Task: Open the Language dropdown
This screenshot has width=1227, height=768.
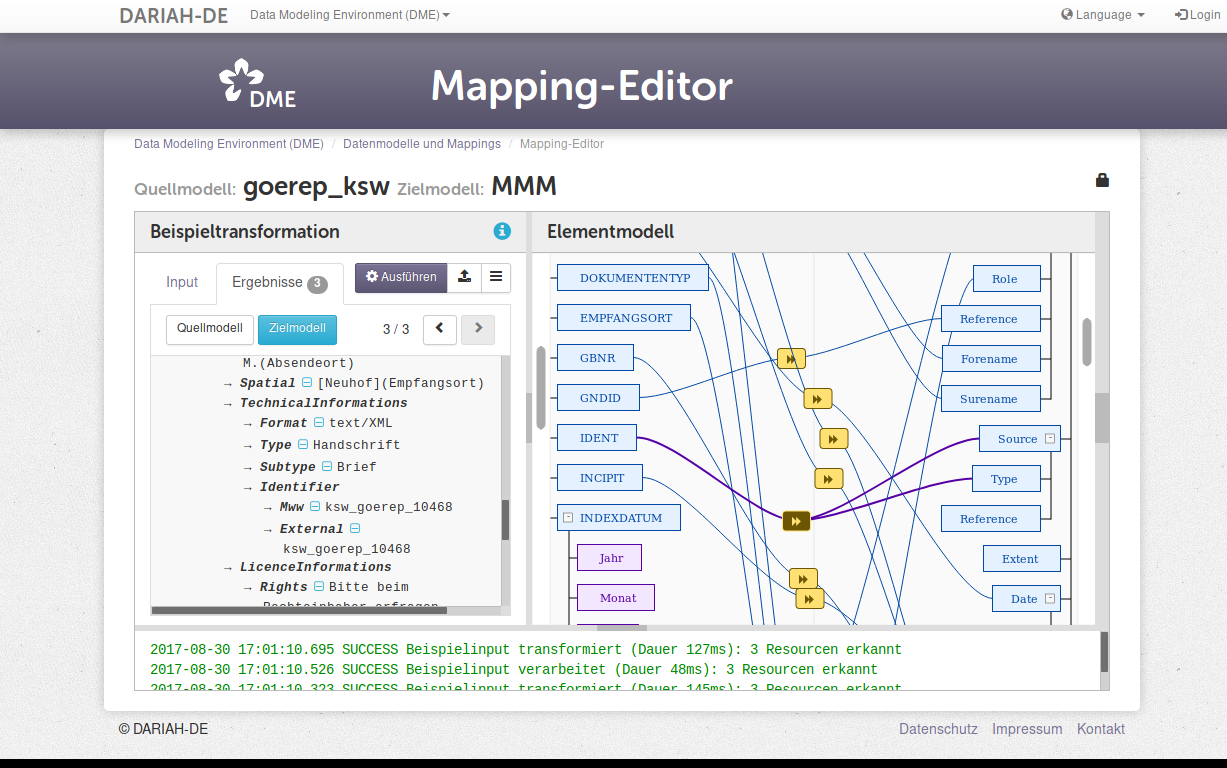Action: (x=1103, y=15)
